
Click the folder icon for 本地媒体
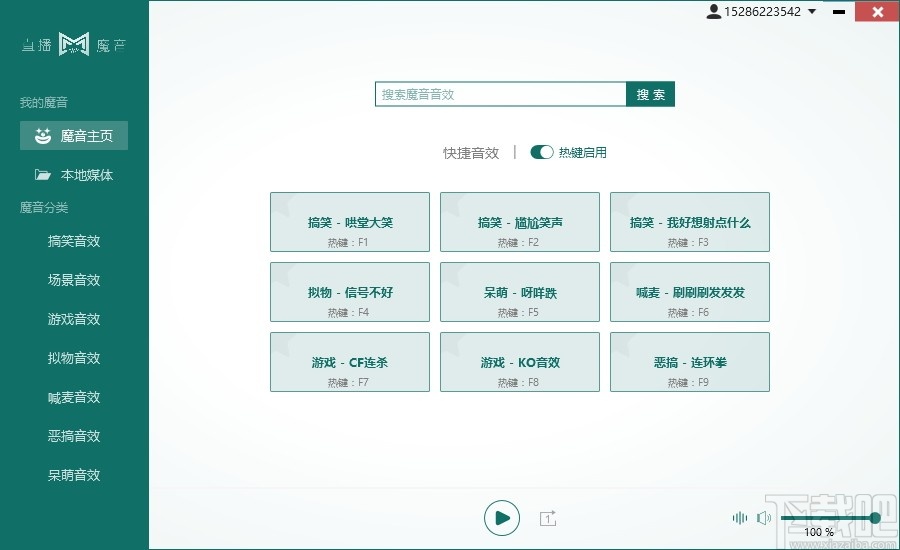(42, 175)
